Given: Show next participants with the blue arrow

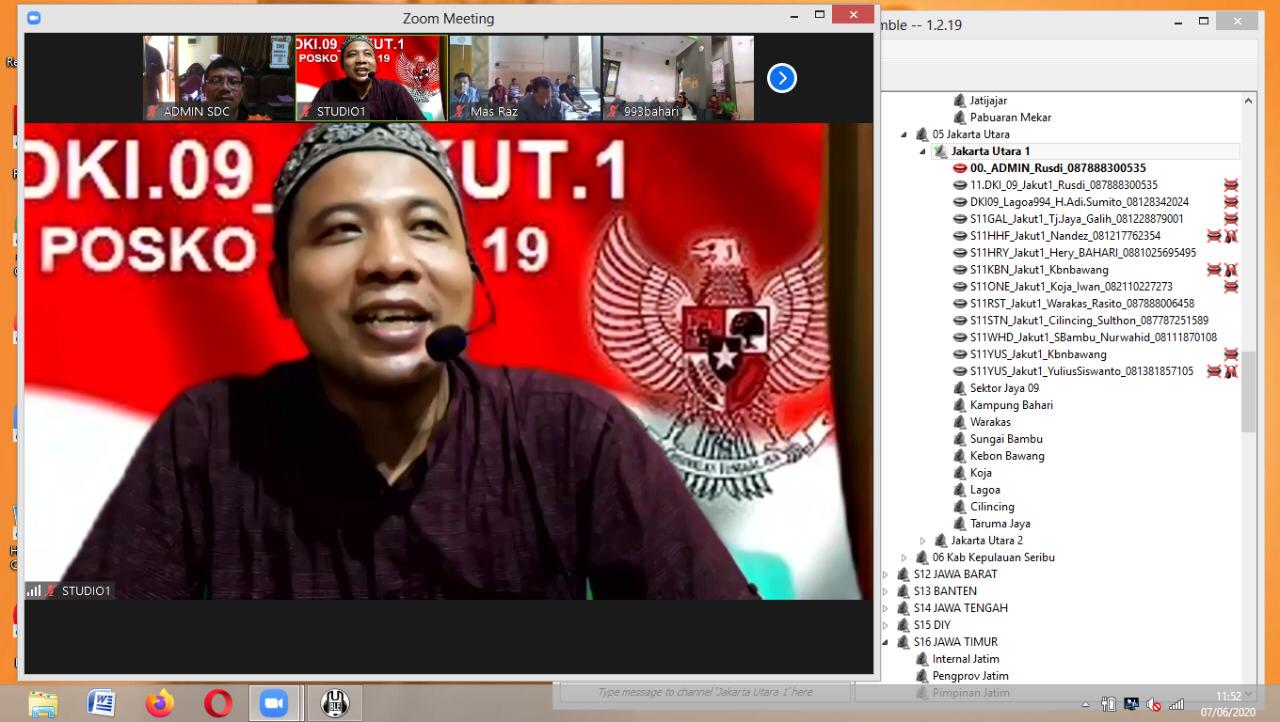Looking at the screenshot, I should [781, 78].
